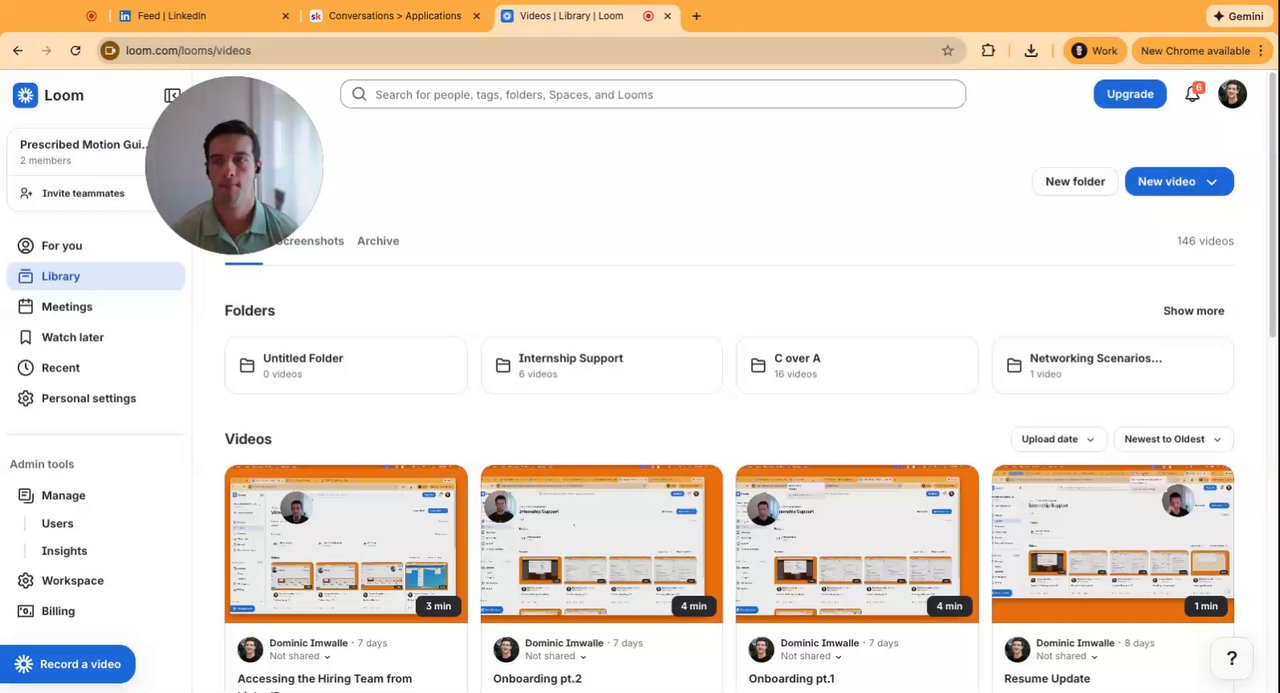Go back with the browser arrow
This screenshot has height=693, width=1280.
18,50
